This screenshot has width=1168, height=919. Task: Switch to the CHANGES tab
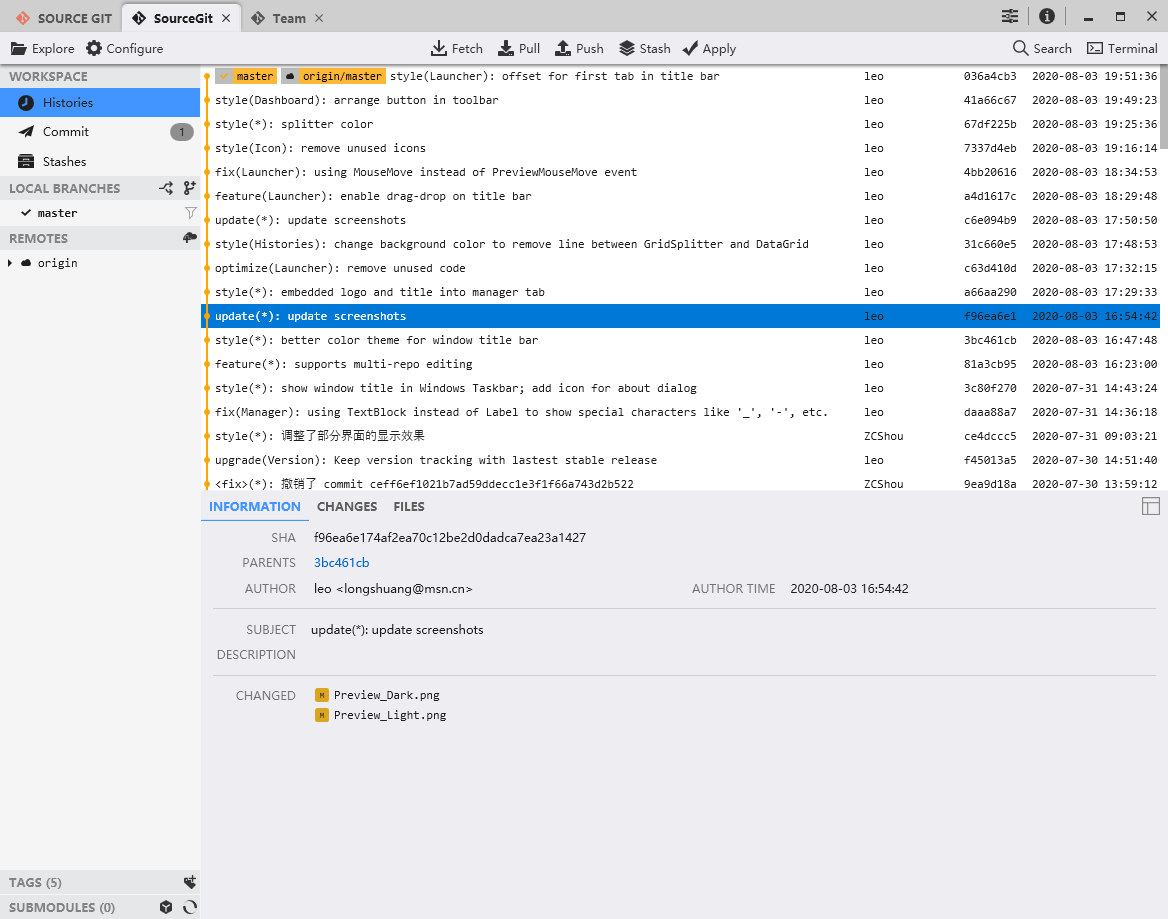346,506
